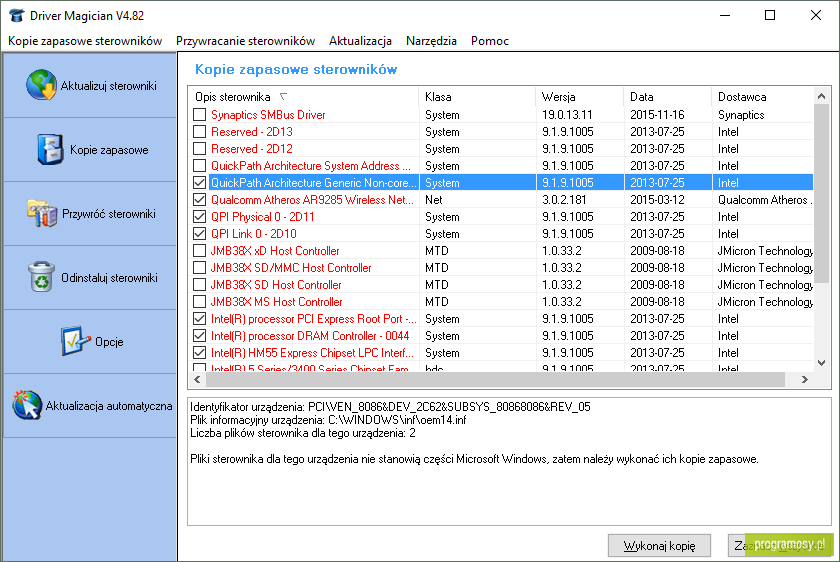Screen dimensions: 840x562
Task: Uncheck the QPI Physical 0 - 2D11 checkbox
Action: (x=199, y=217)
